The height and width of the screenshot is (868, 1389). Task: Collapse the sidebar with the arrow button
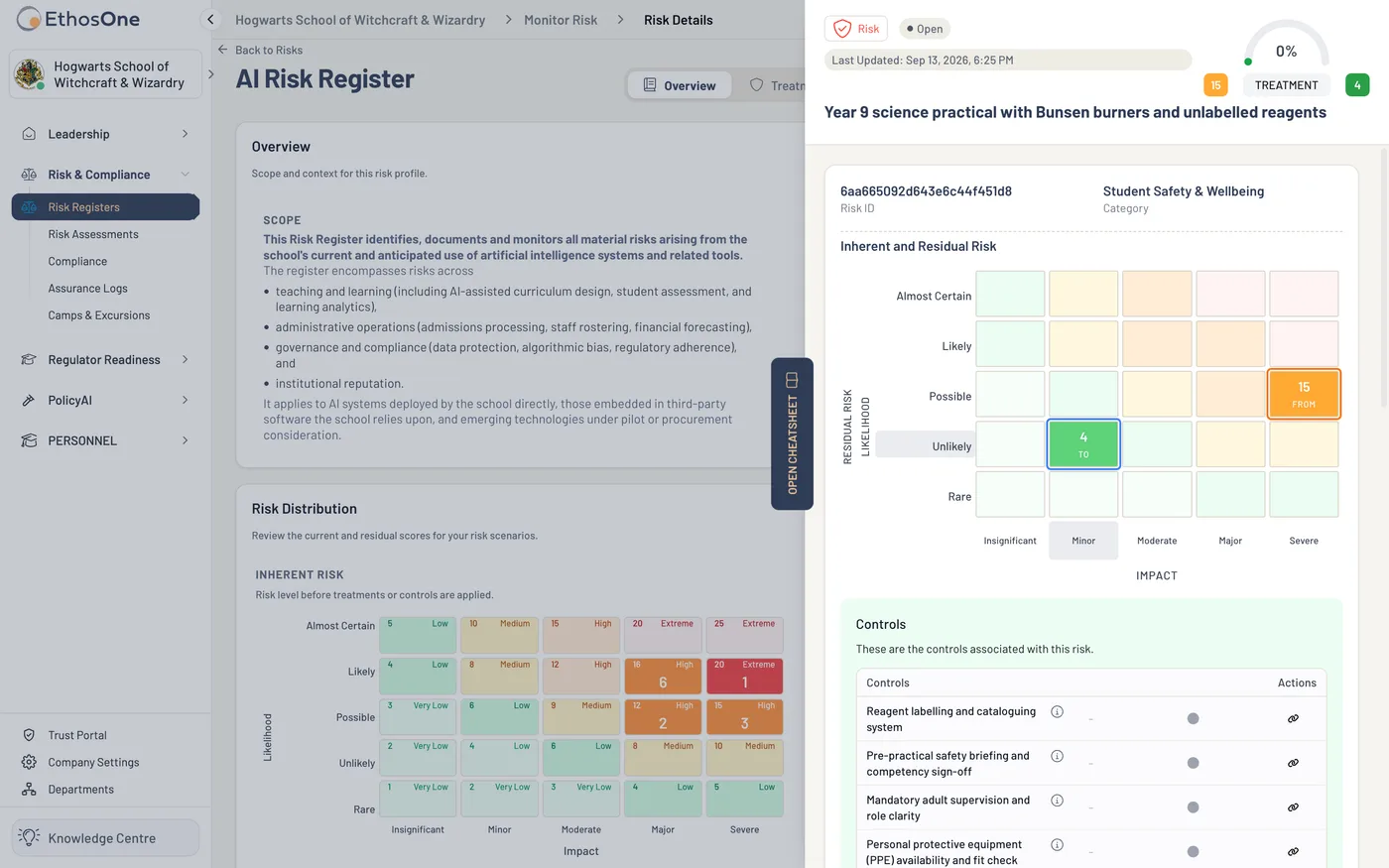pos(210,19)
